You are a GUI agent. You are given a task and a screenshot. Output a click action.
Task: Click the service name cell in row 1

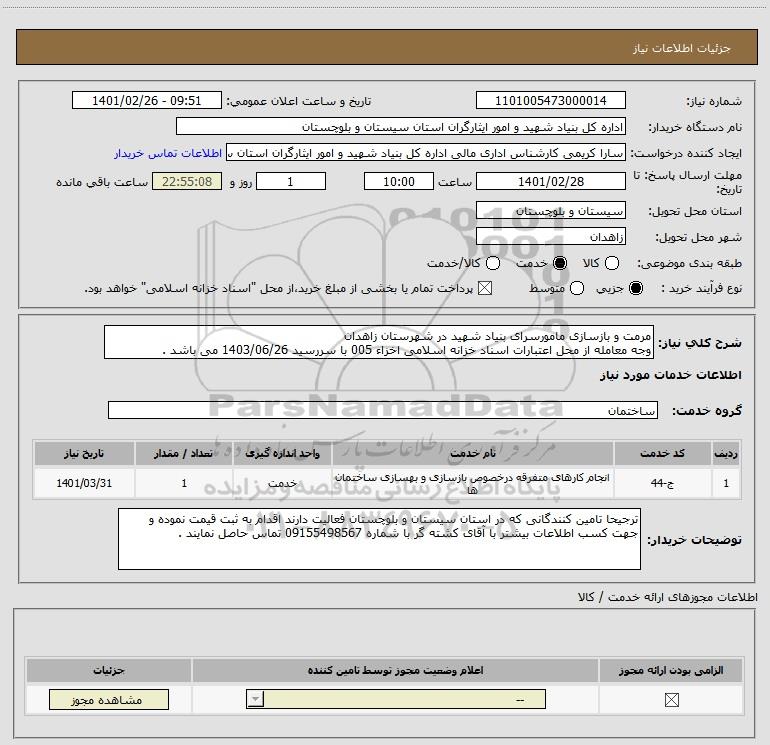point(473,483)
